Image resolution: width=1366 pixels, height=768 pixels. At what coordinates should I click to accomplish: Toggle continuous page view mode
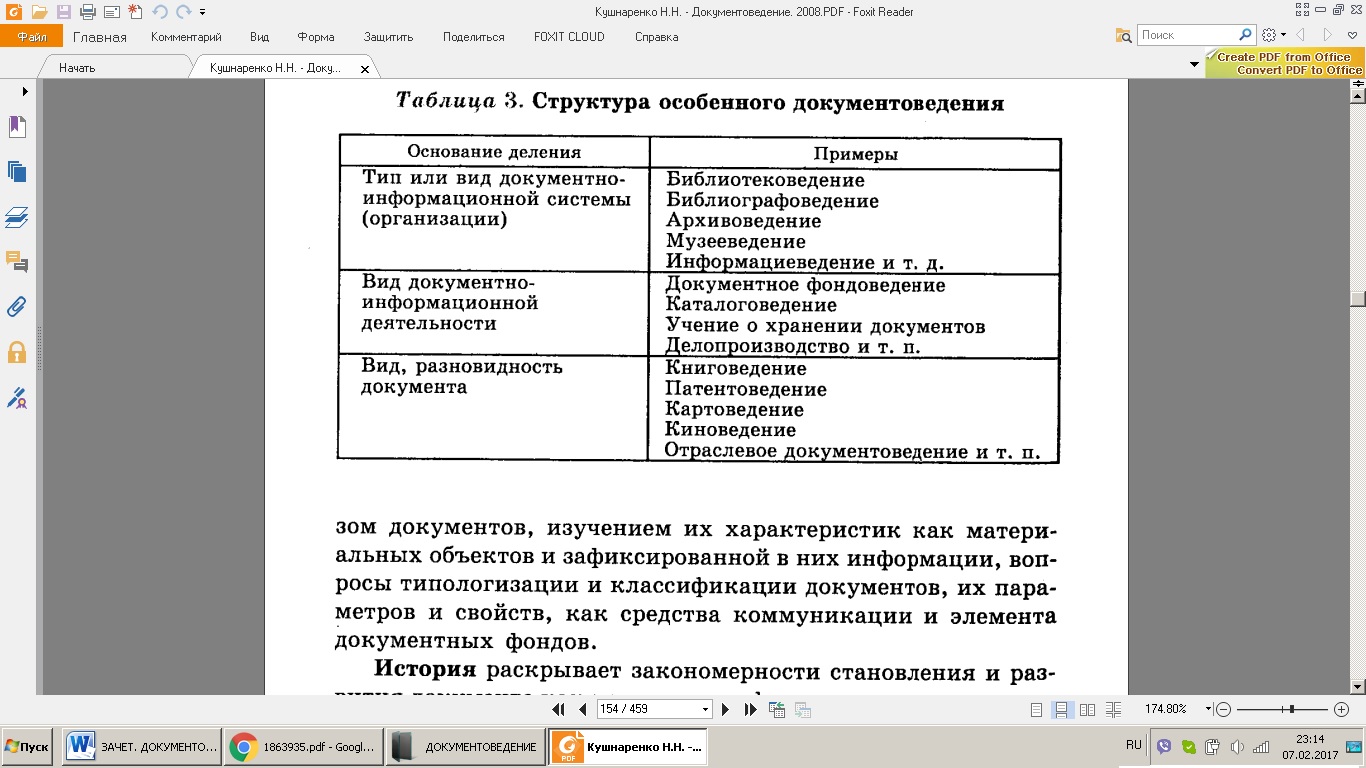tap(1062, 709)
